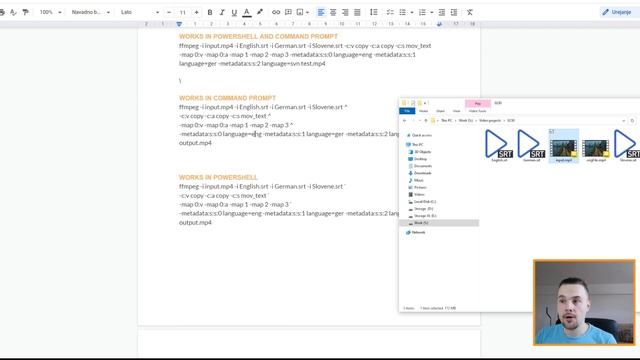Image resolution: width=640 pixels, height=360 pixels.
Task: Click the left indent marker on ruler
Action: [x=179, y=24]
